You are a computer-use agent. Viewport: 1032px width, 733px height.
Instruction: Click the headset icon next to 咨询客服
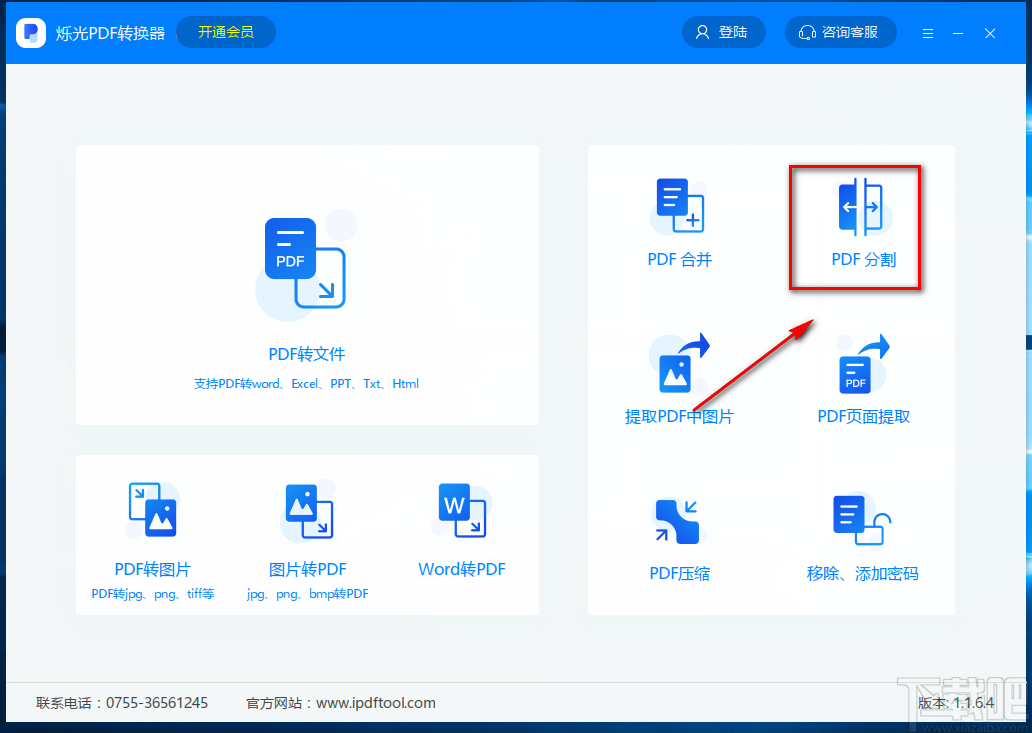click(807, 32)
